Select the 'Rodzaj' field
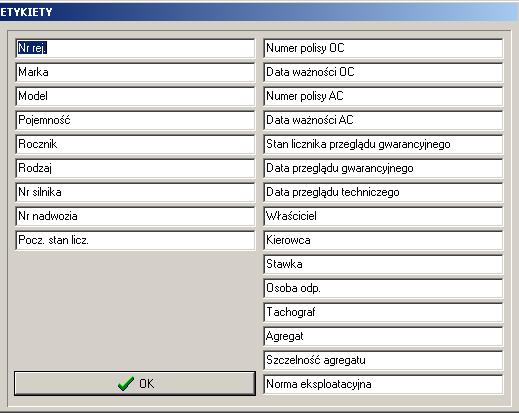 (x=135, y=168)
